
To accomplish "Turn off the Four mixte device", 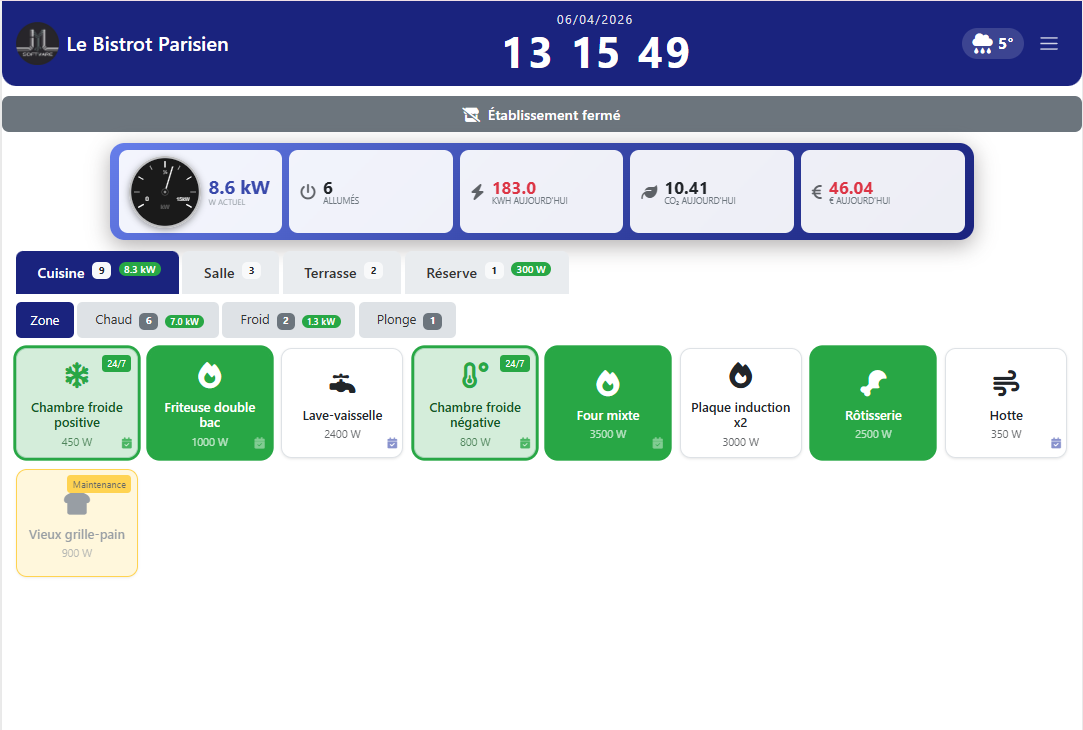I will click(607, 402).
